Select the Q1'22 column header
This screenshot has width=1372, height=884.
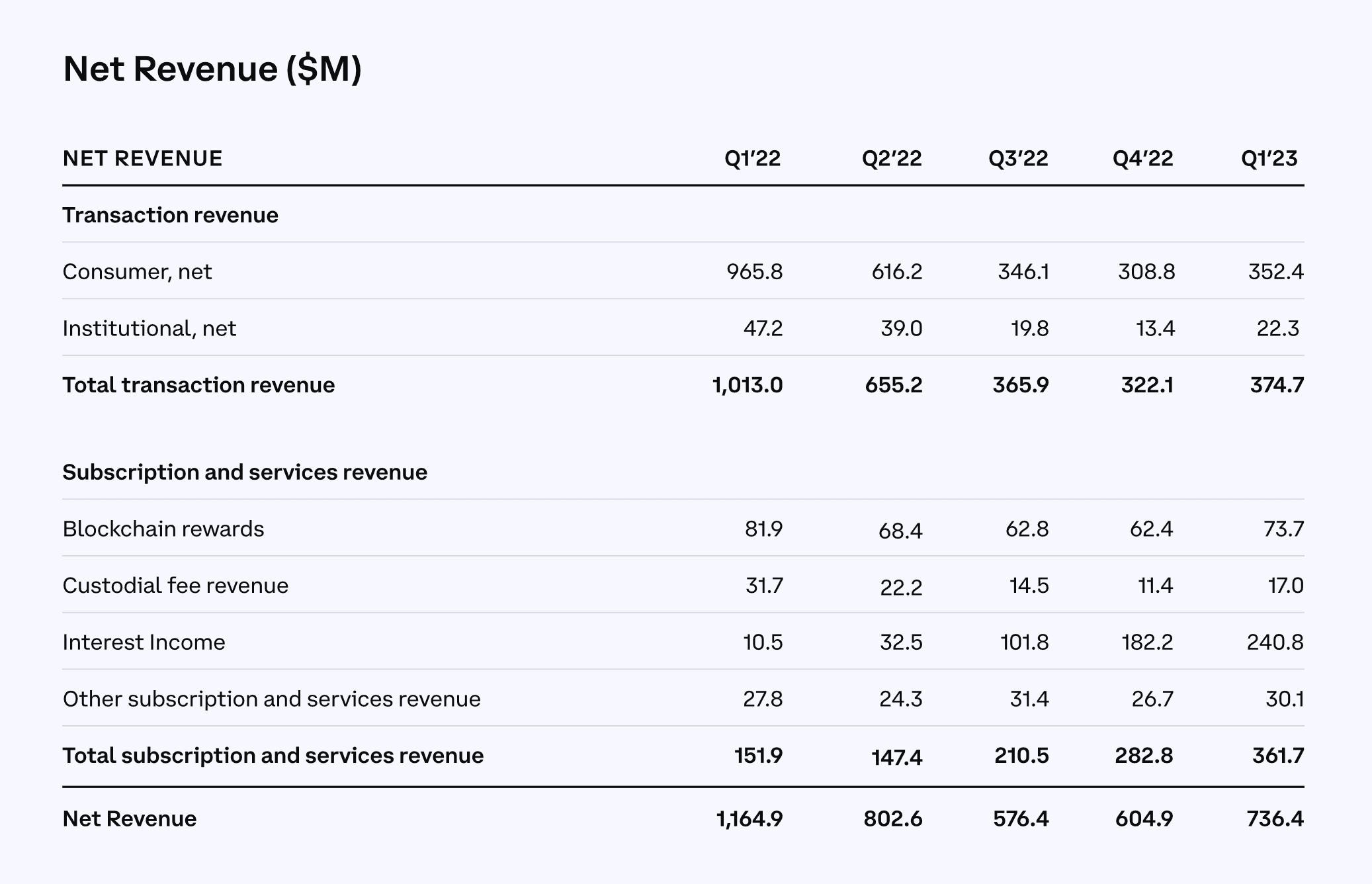[x=752, y=159]
